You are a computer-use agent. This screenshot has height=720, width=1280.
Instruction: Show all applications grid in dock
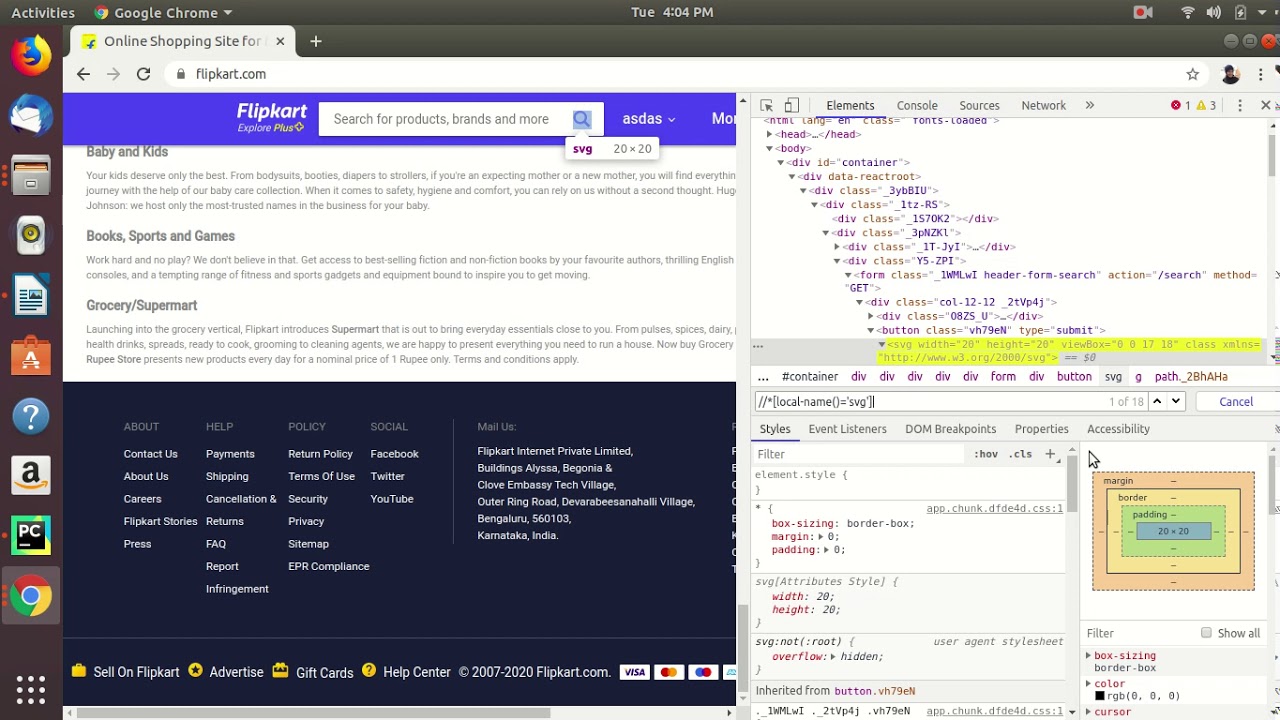point(31,690)
